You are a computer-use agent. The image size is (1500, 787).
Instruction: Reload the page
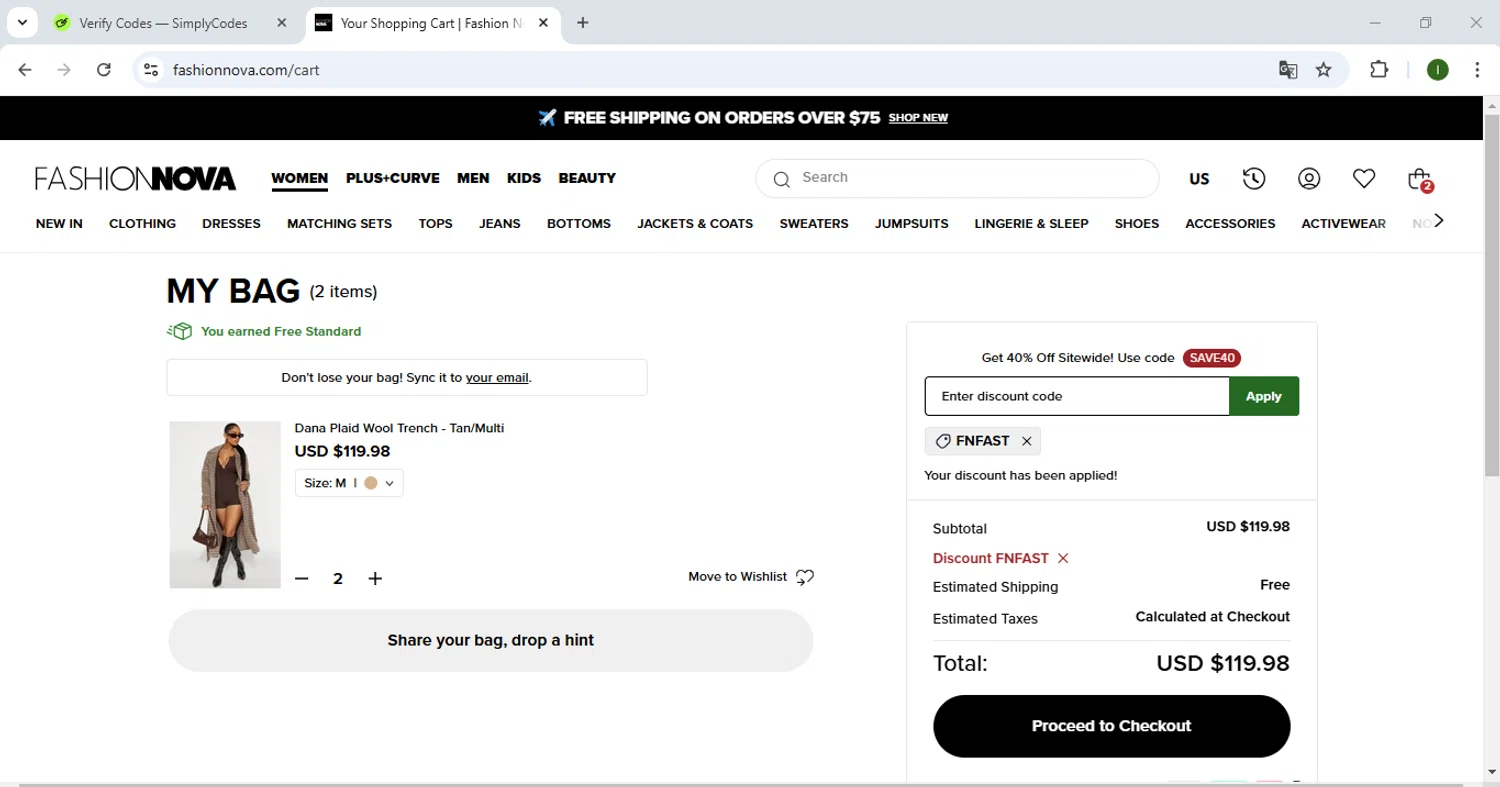104,70
